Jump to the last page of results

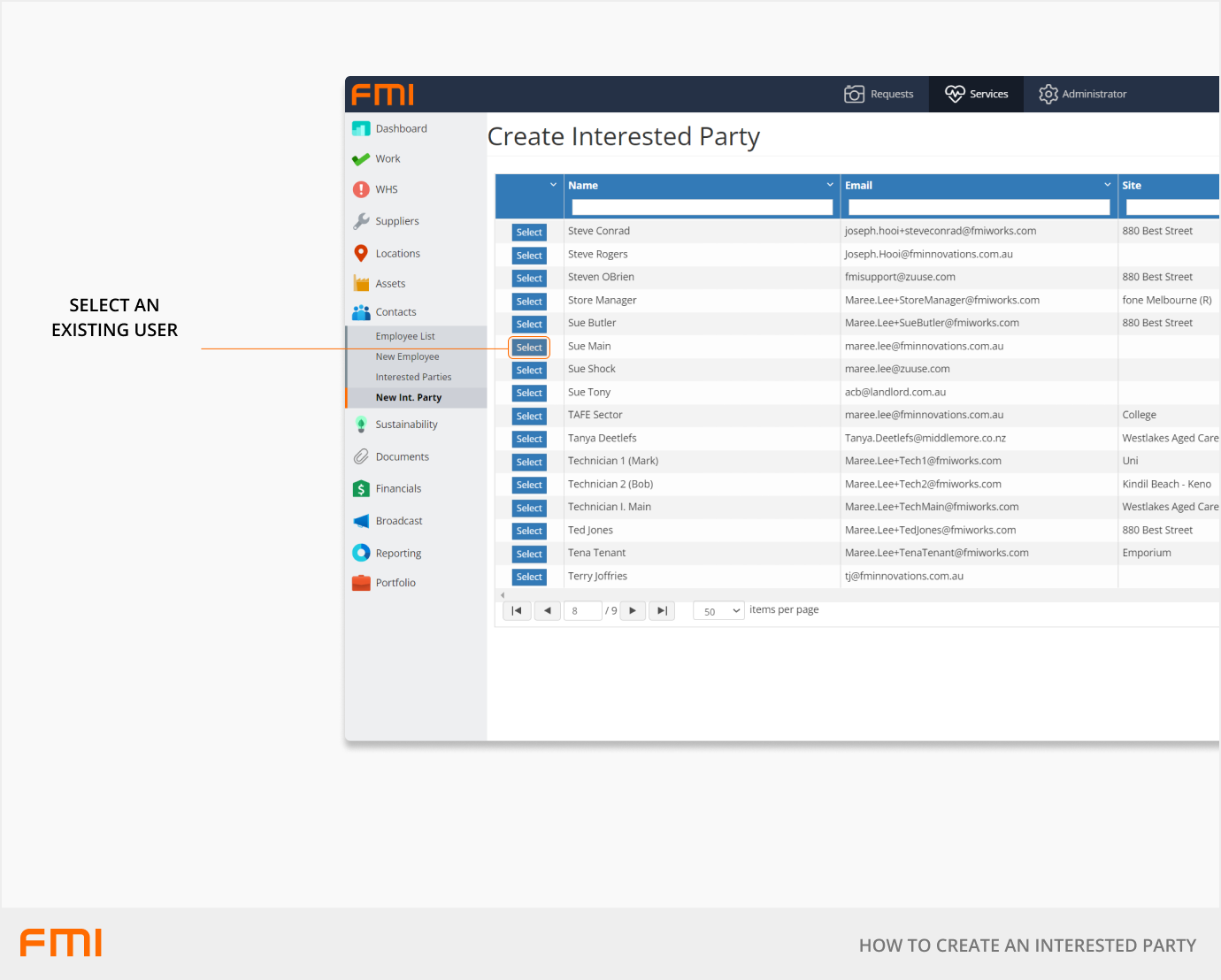click(662, 611)
